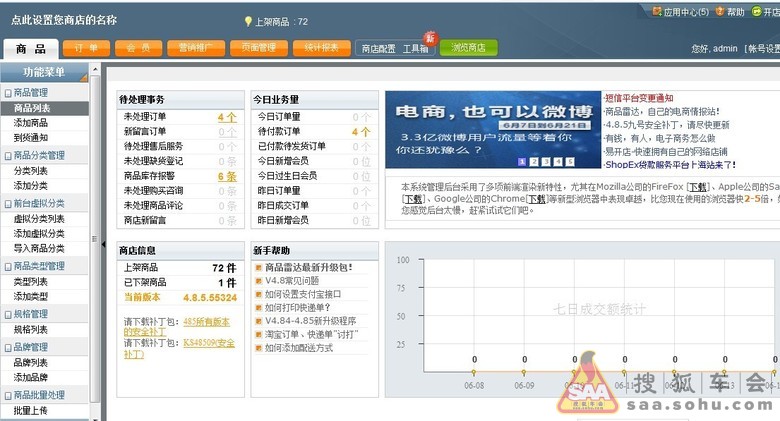Image resolution: width=780 pixels, height=421 pixels.
Task: Collapse the 前台虚拟分类 section
Action: pyautogui.click(x=8, y=204)
